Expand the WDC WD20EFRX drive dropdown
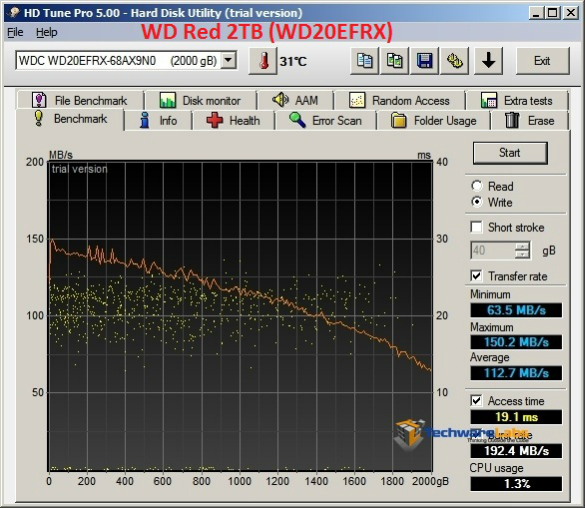Screen dimensions: 585x508 click(228, 60)
